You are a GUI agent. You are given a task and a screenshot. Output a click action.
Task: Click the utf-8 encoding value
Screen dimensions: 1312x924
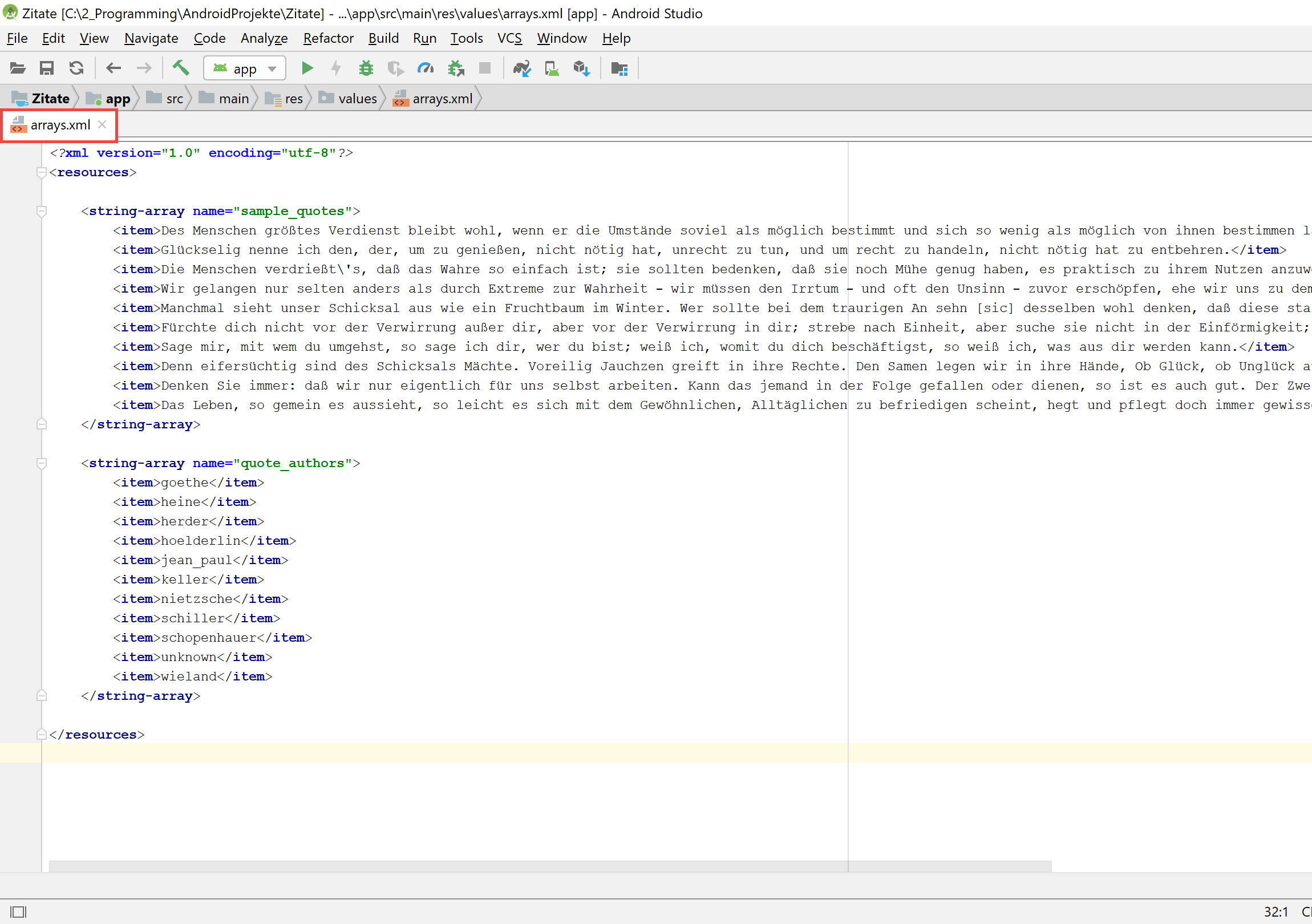(x=309, y=152)
